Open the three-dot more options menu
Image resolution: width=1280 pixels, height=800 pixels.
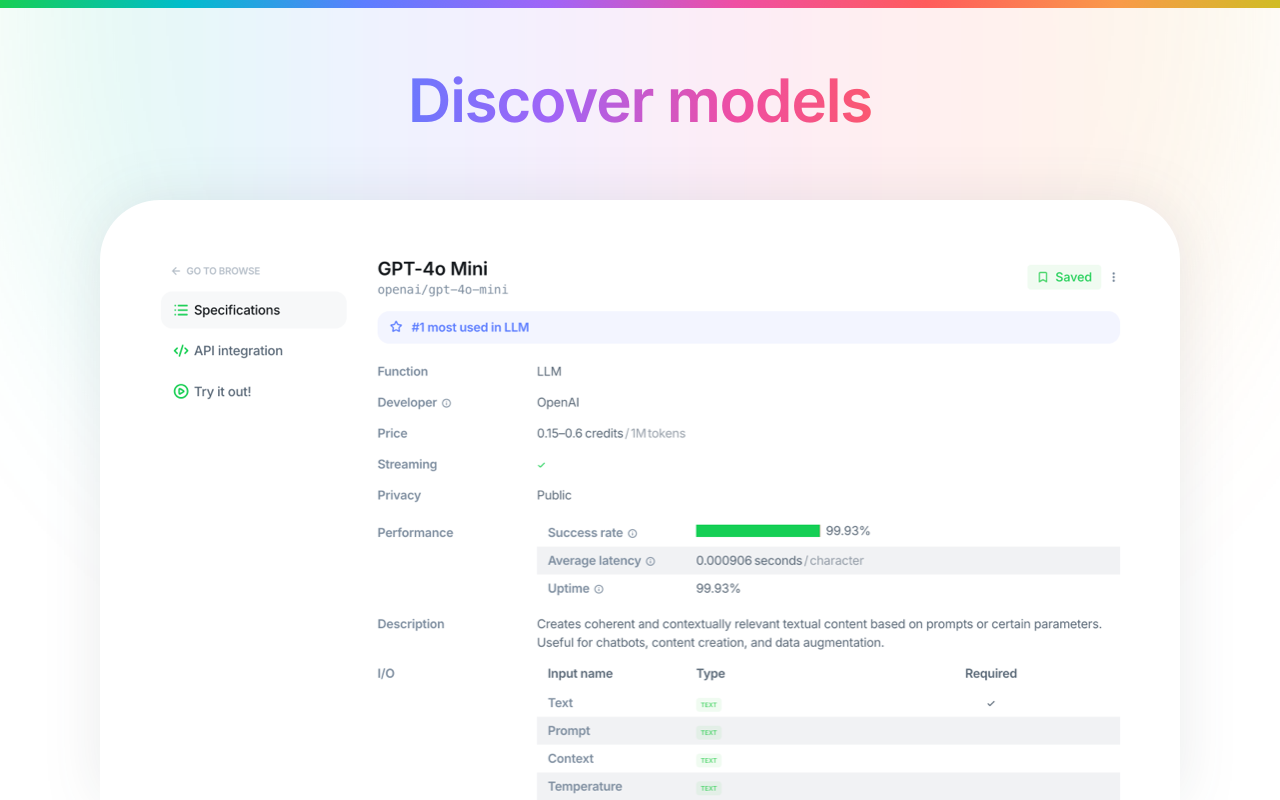1114,277
